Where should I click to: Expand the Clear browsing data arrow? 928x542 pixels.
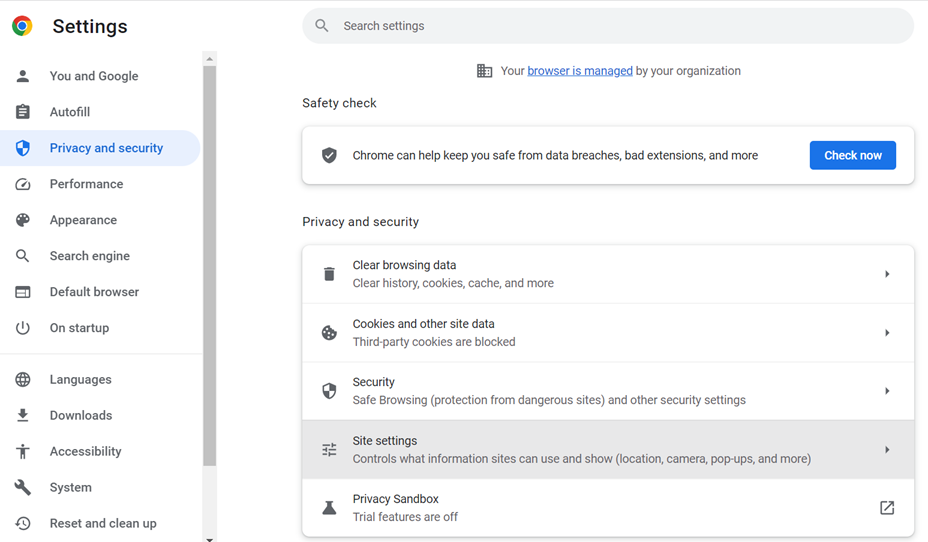pos(886,274)
